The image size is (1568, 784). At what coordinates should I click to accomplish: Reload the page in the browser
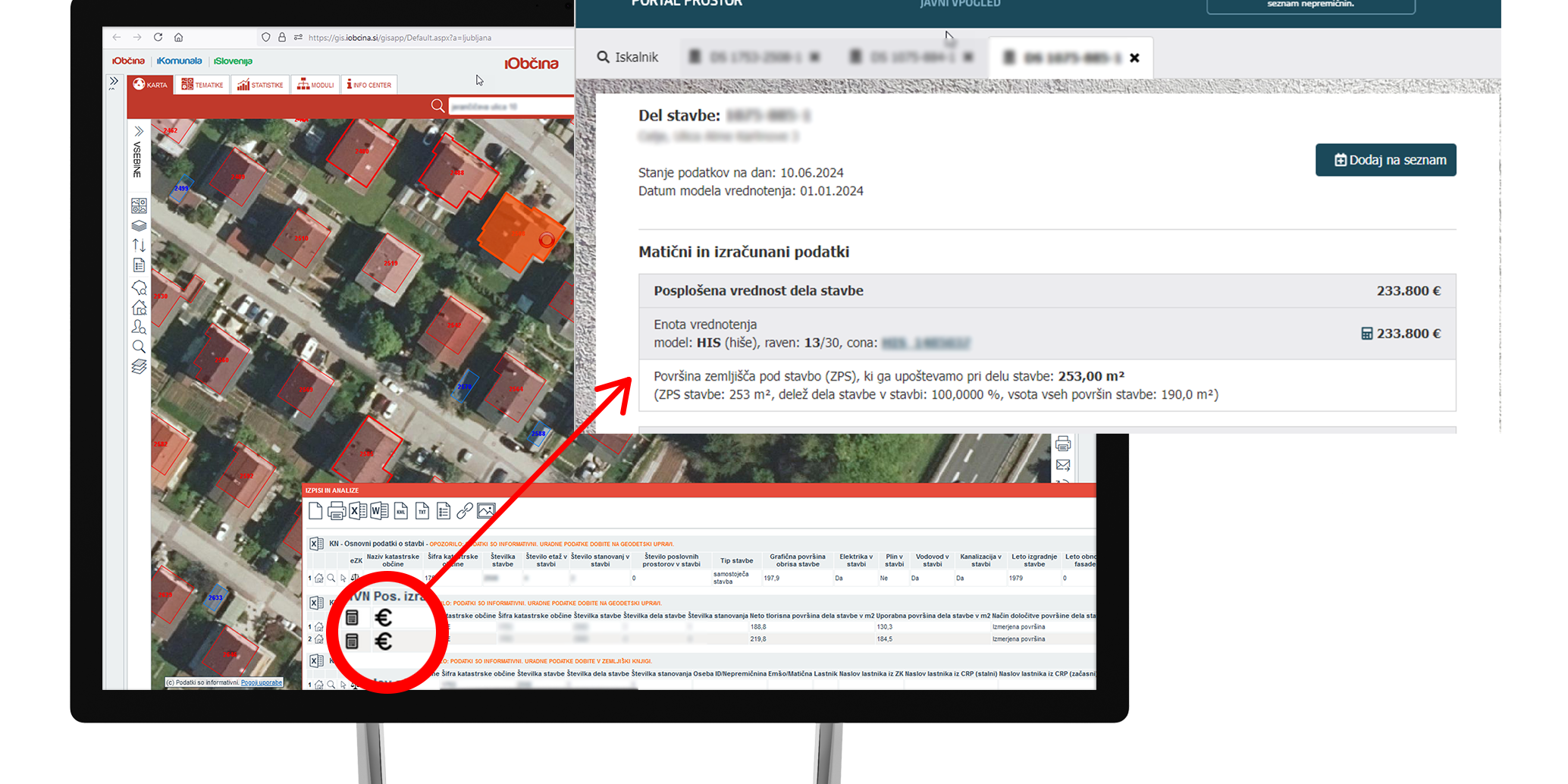[158, 37]
